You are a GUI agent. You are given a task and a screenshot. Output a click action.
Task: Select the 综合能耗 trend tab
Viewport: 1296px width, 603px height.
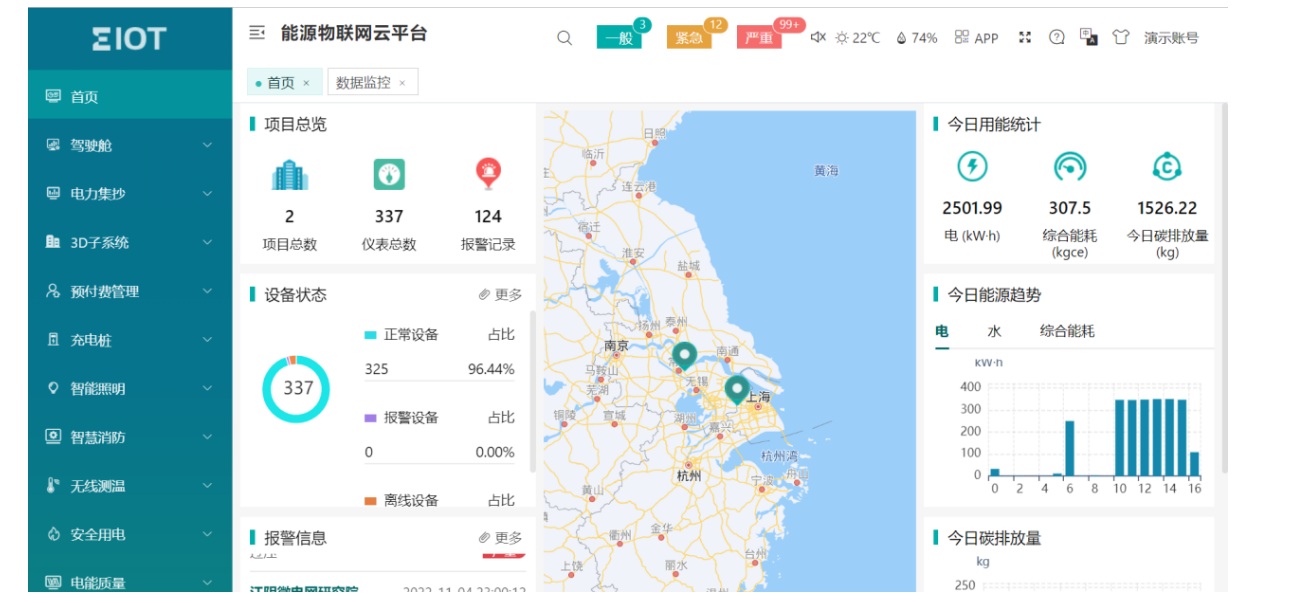pos(1067,331)
